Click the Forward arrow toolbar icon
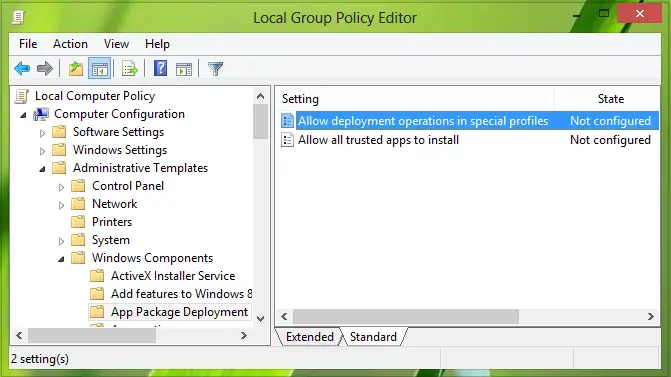 (45, 68)
